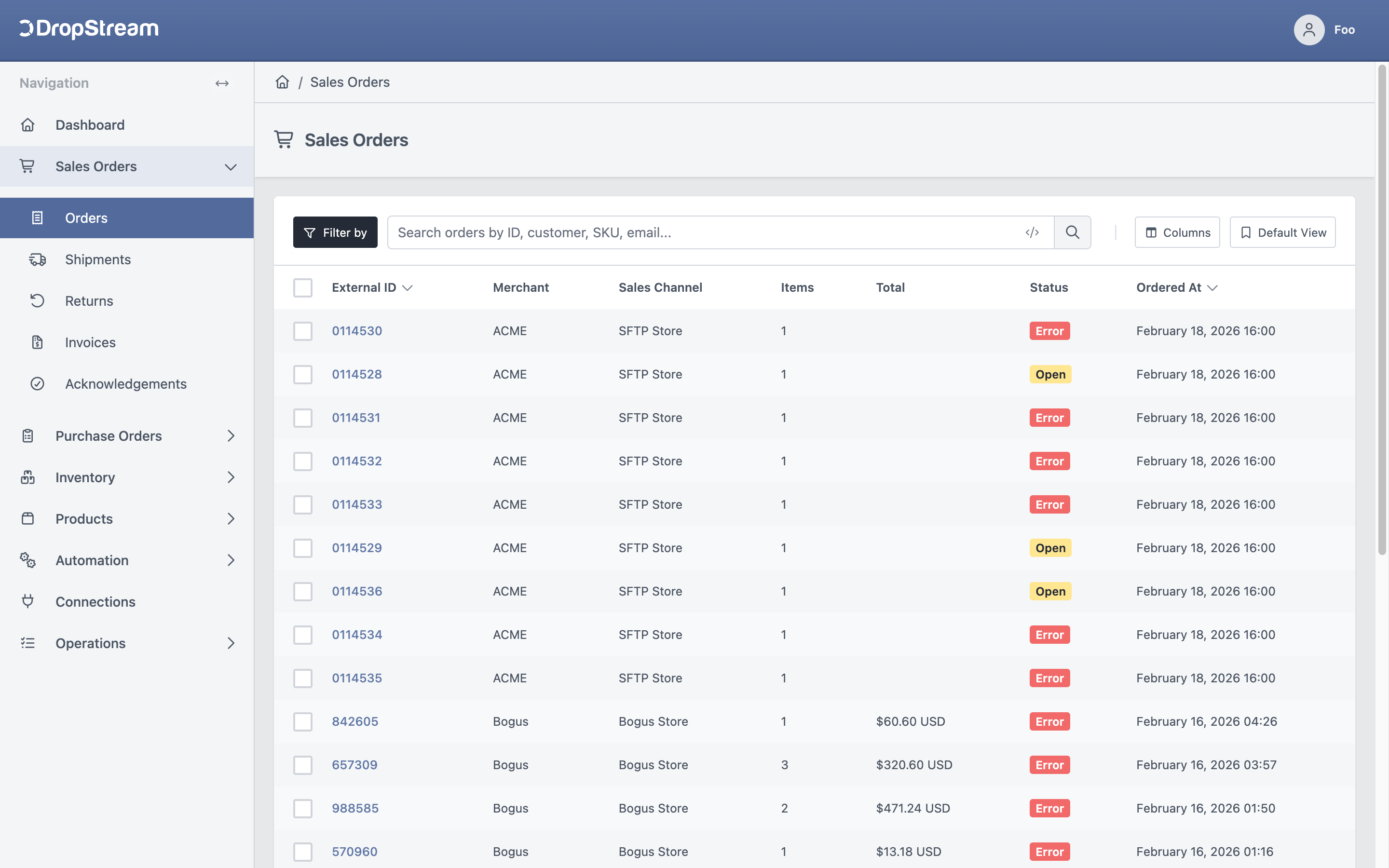The height and width of the screenshot is (868, 1389).
Task: Open order 0114528 link
Action: tap(357, 374)
